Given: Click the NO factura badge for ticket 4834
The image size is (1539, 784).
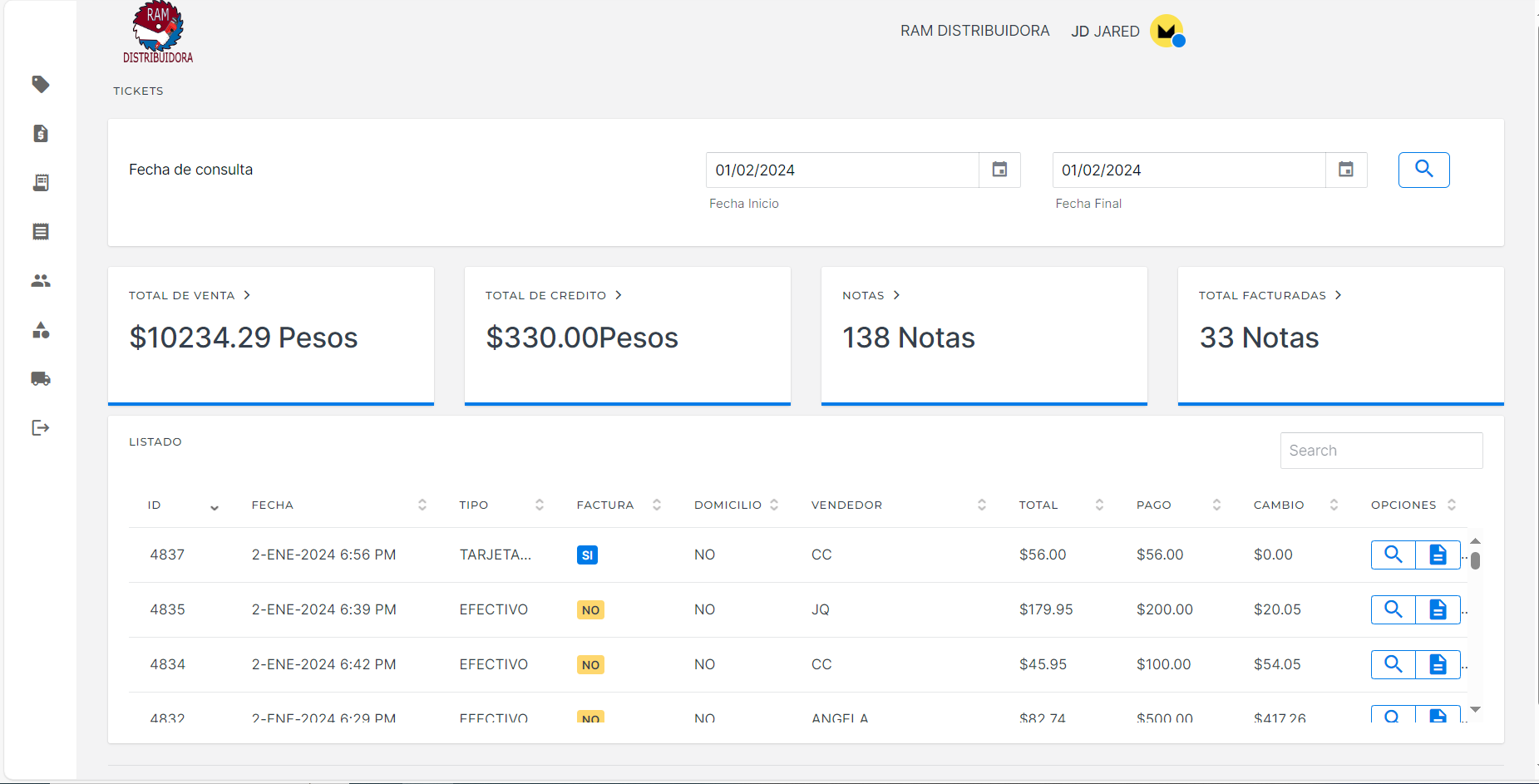Looking at the screenshot, I should [x=590, y=664].
